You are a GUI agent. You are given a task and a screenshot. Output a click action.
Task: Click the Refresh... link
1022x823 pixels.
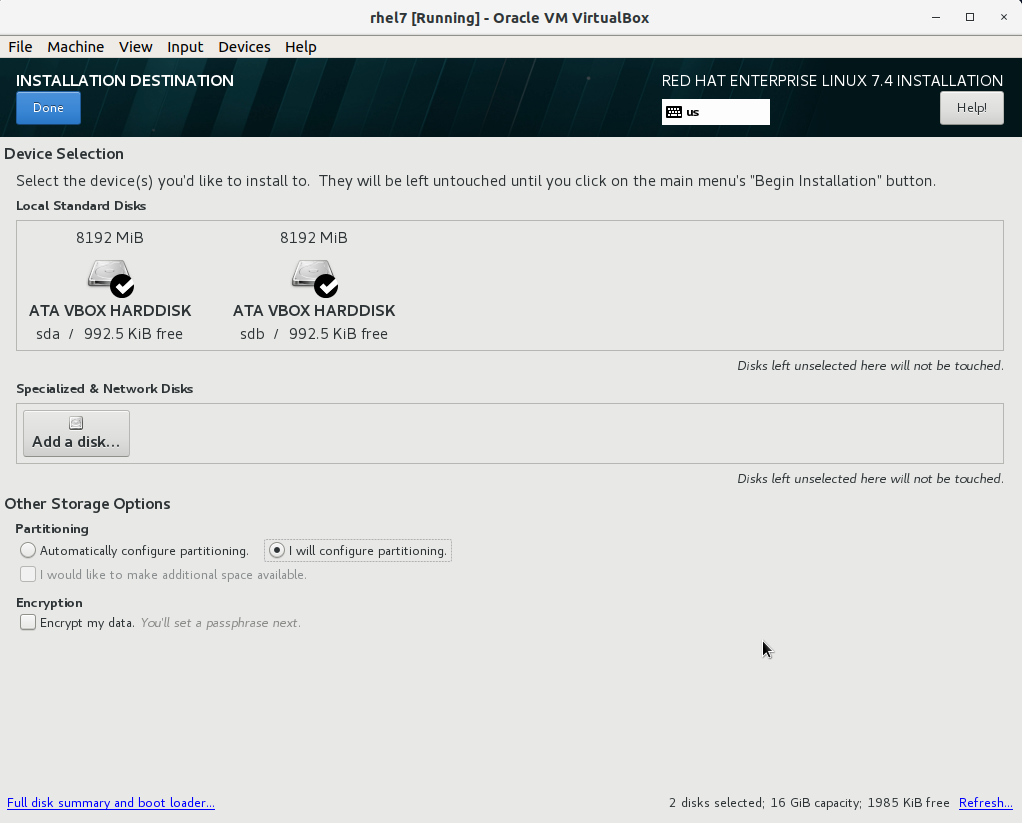[x=986, y=803]
